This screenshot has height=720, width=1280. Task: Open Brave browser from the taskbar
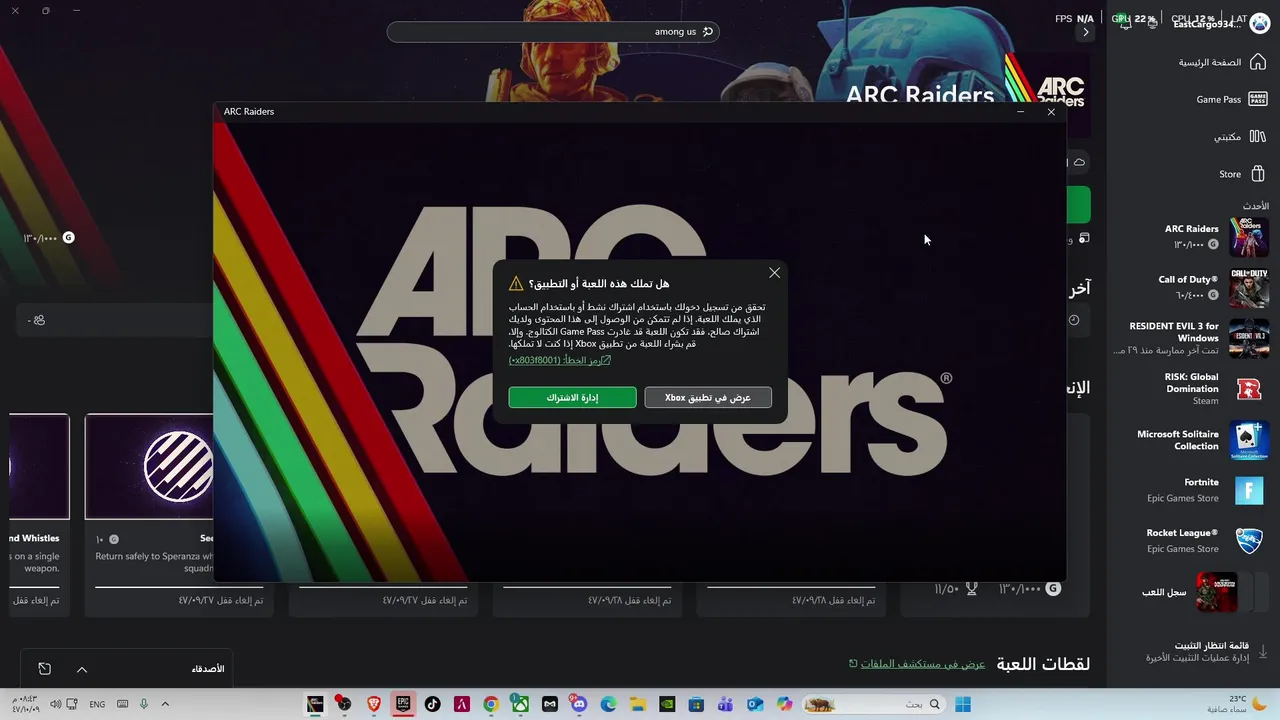coord(374,704)
